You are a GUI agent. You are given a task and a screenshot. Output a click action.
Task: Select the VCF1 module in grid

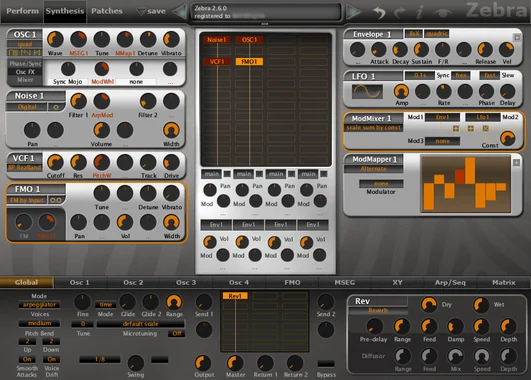[x=217, y=62]
